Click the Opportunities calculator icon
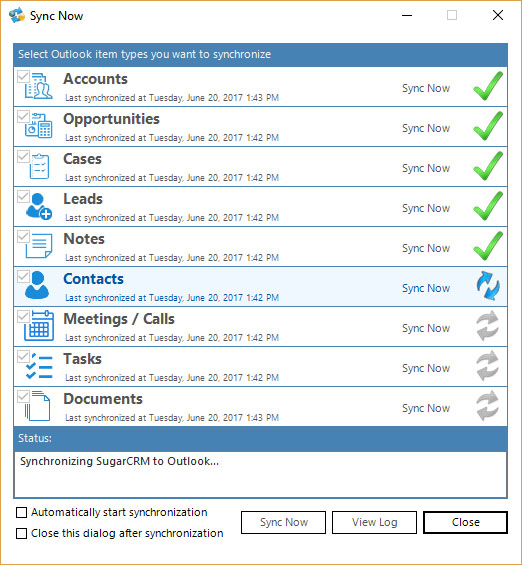 [x=39, y=126]
